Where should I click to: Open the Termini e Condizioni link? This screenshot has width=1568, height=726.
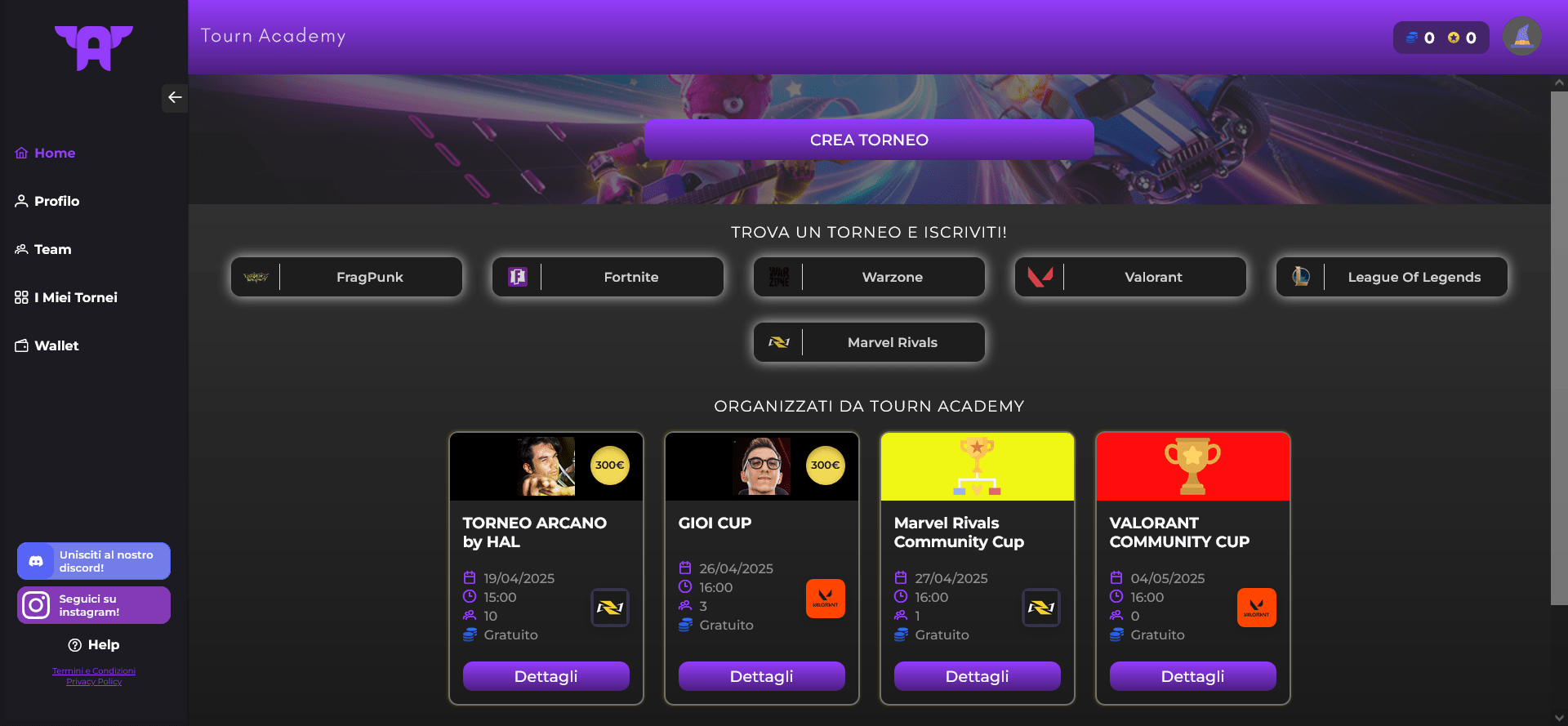click(94, 671)
